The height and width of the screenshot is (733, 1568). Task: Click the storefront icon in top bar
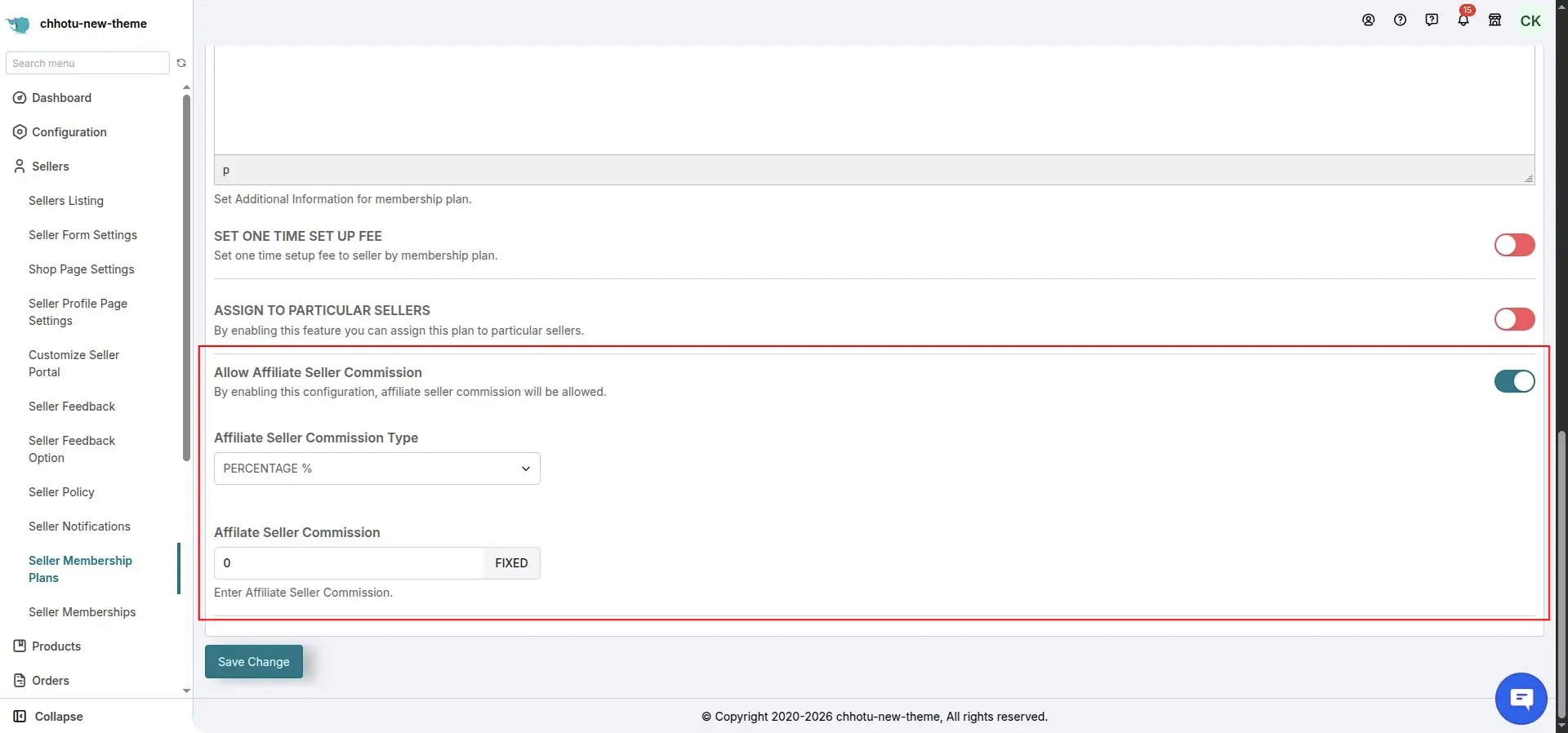[1494, 20]
